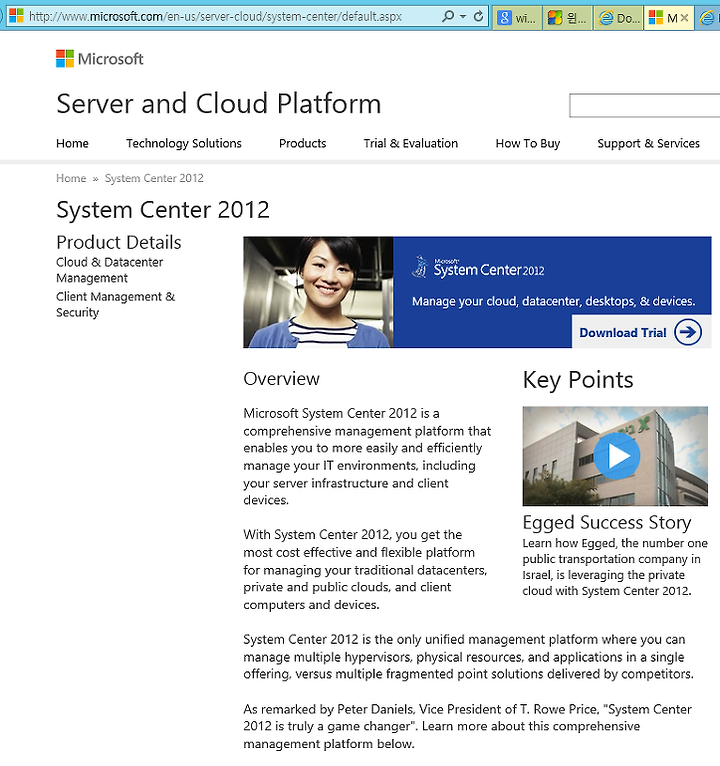Click the arrow circle icon beside Download Trial
Image resolution: width=720 pixels, height=766 pixels.
coord(688,332)
